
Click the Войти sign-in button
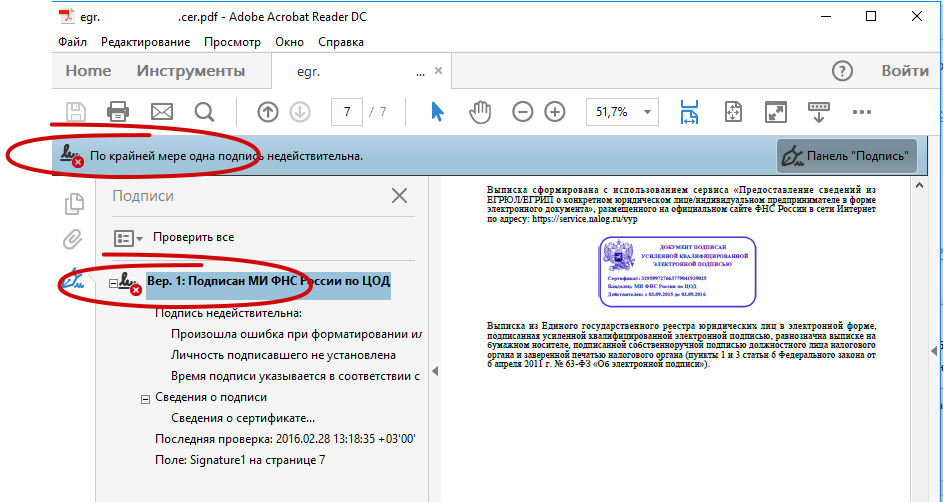click(905, 71)
